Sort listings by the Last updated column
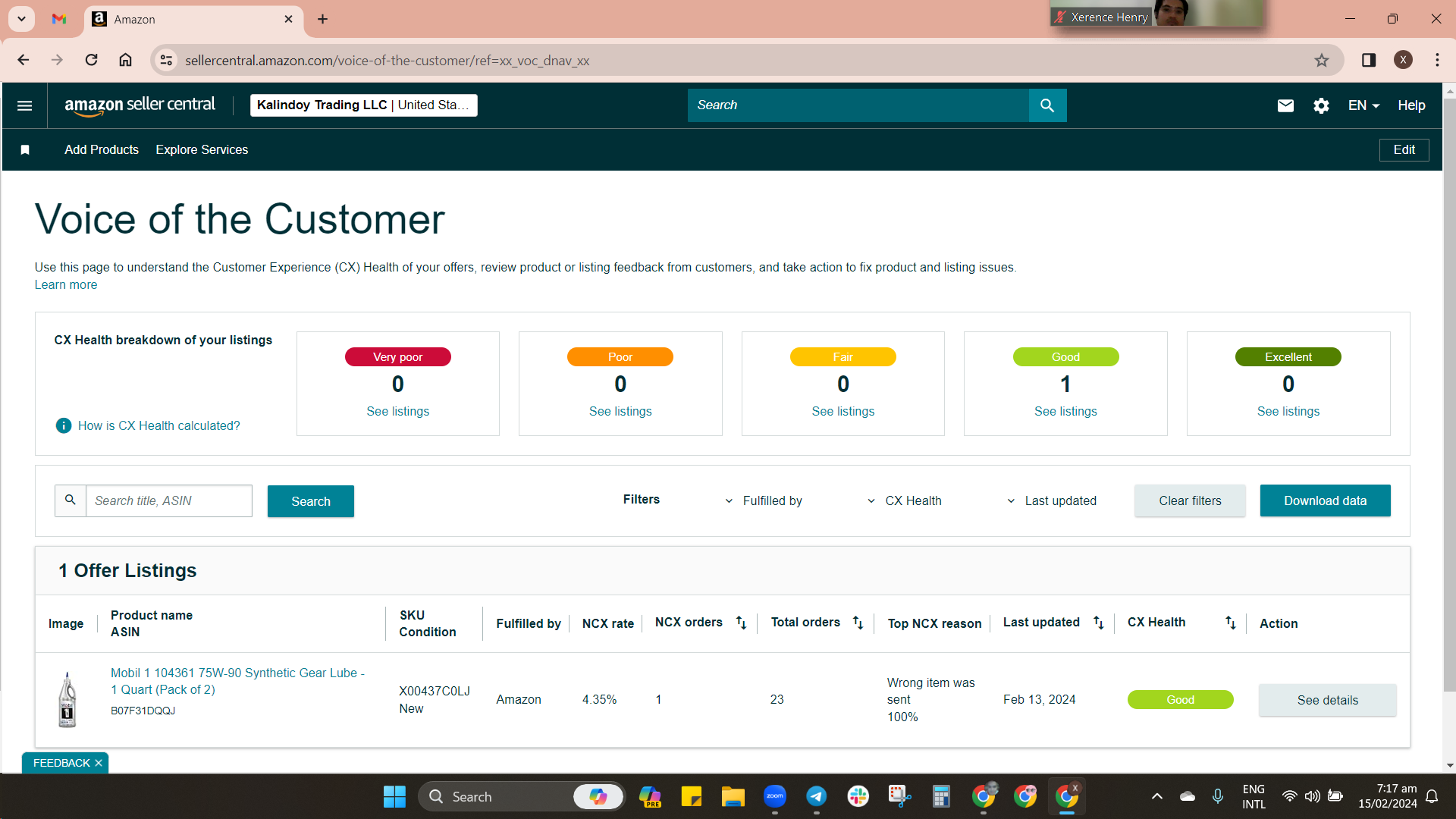 pos(1098,623)
